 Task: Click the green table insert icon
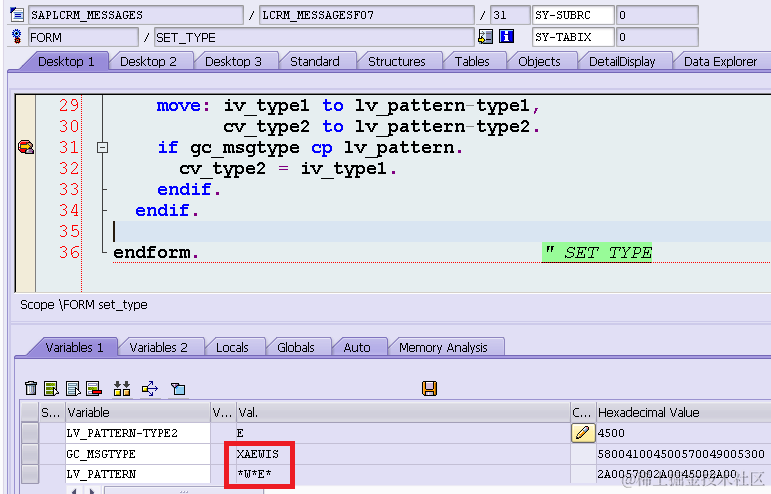click(x=51, y=388)
